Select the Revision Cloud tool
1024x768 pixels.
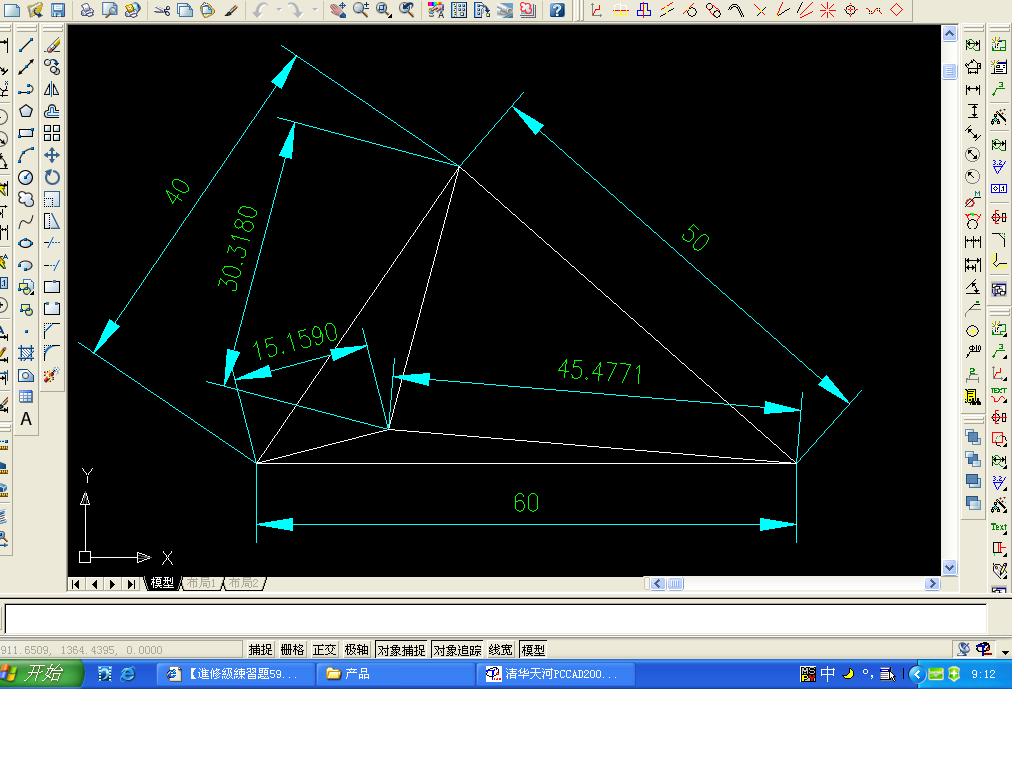click(x=26, y=199)
